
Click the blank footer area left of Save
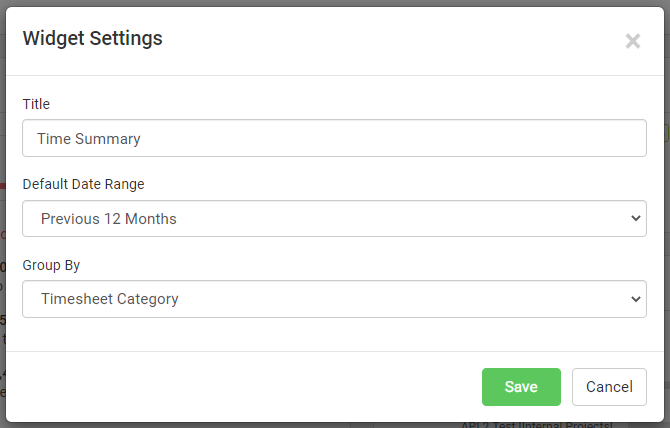tap(250, 387)
